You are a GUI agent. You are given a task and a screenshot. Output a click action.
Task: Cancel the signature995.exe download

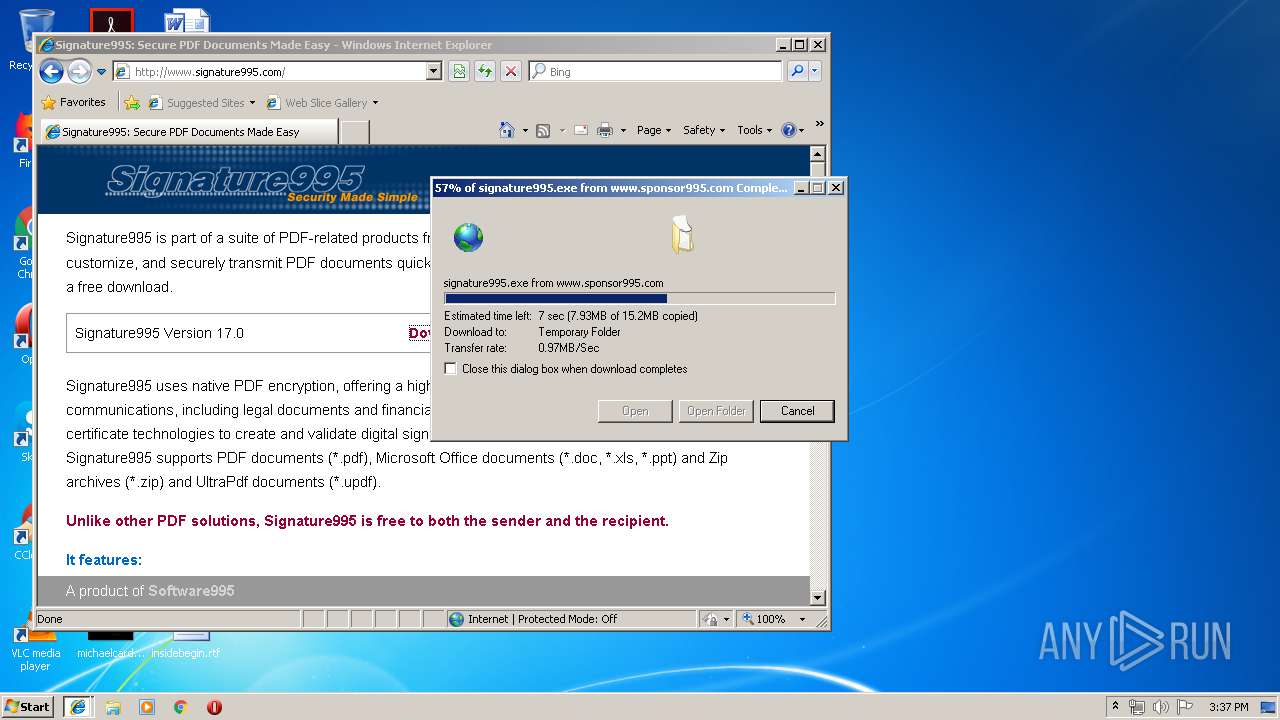coord(797,411)
